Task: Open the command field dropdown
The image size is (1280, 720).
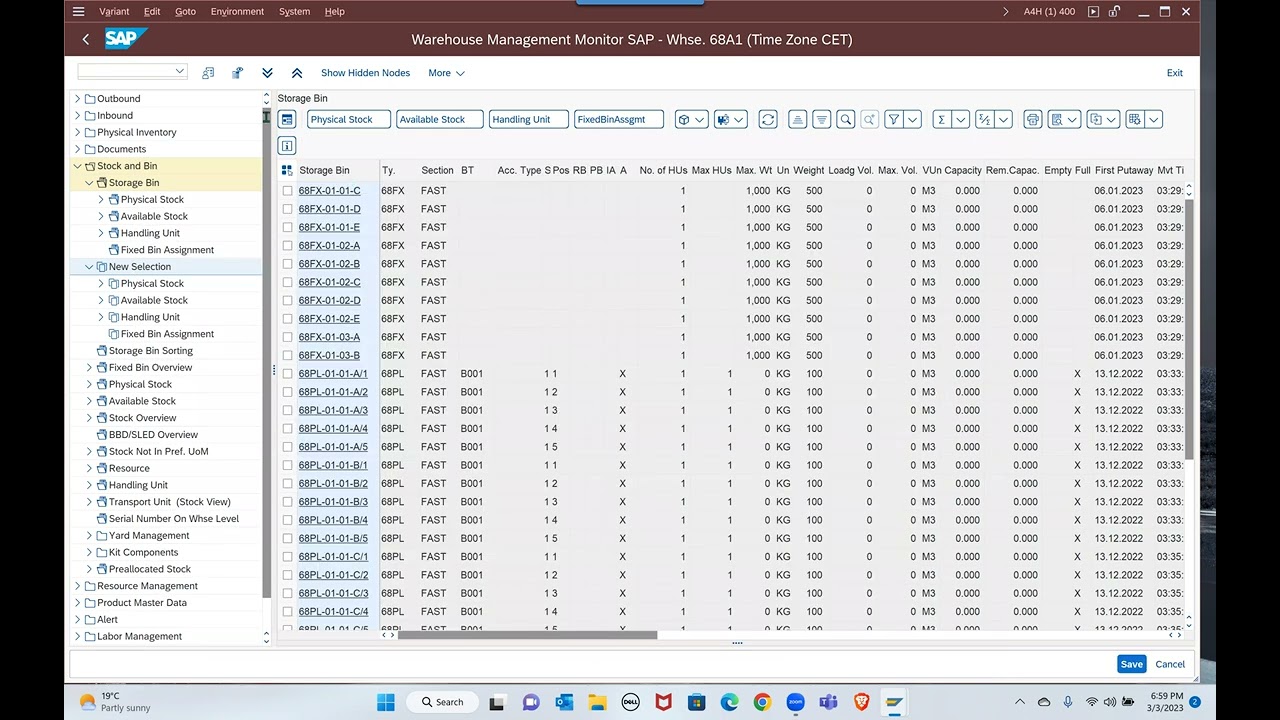Action: 180,71
